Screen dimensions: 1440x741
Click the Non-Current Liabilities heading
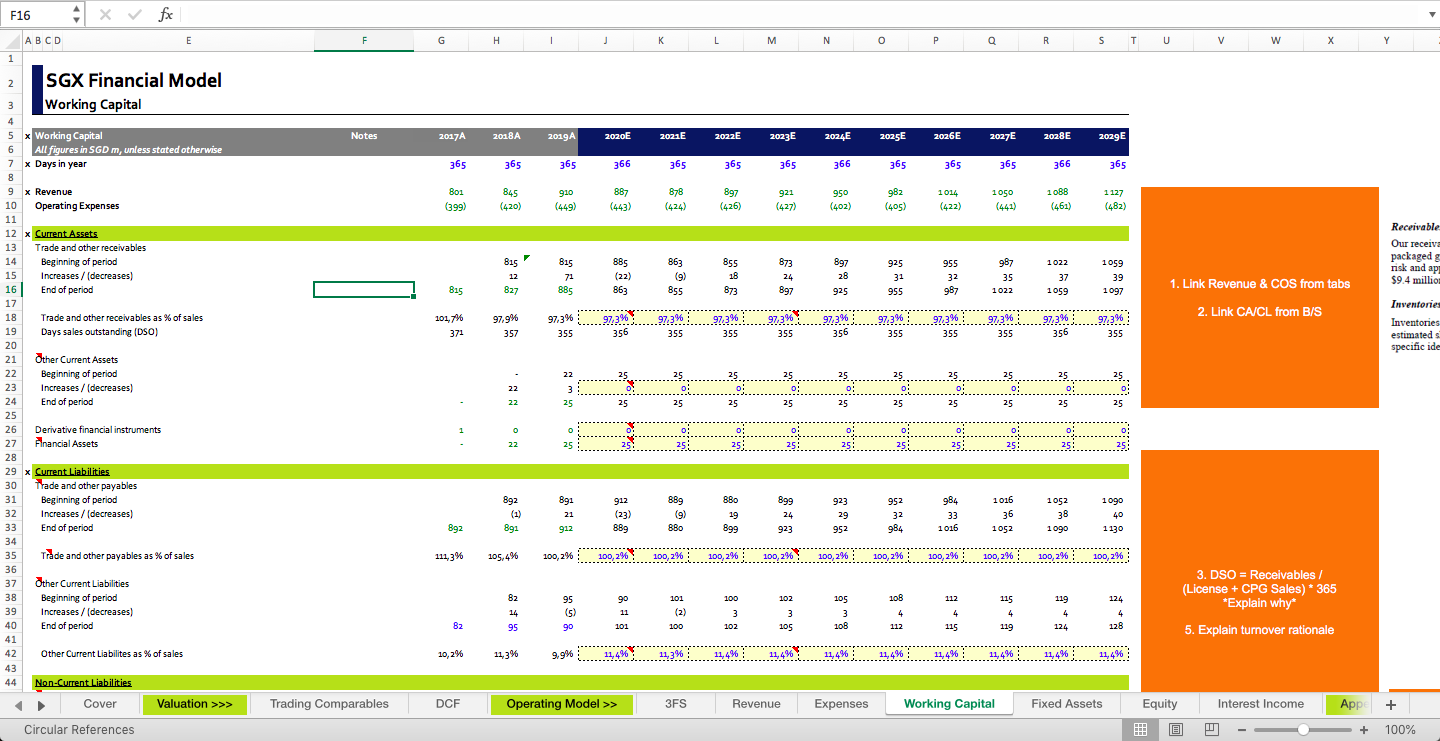point(83,682)
